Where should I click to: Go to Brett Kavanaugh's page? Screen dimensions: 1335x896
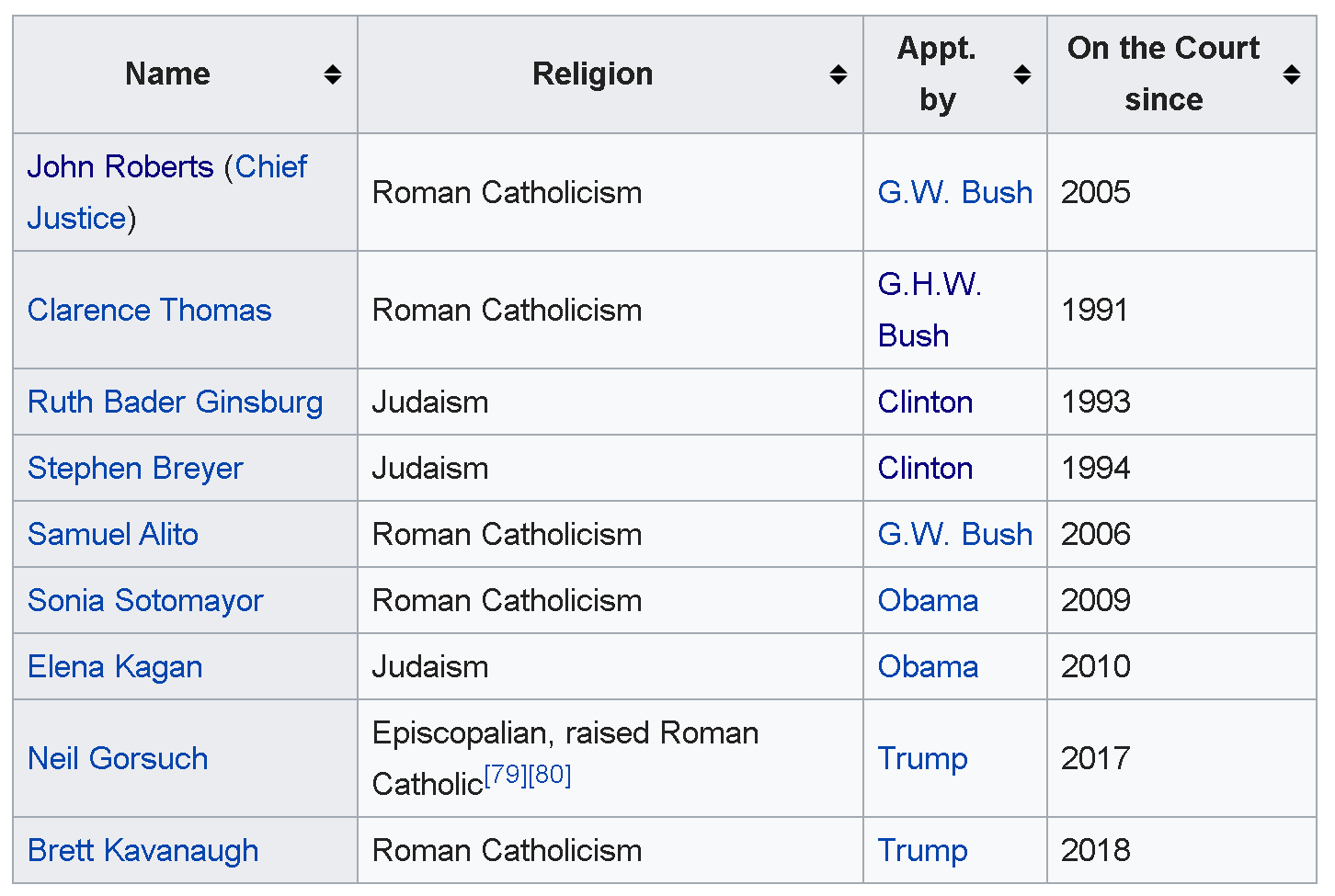pos(143,850)
